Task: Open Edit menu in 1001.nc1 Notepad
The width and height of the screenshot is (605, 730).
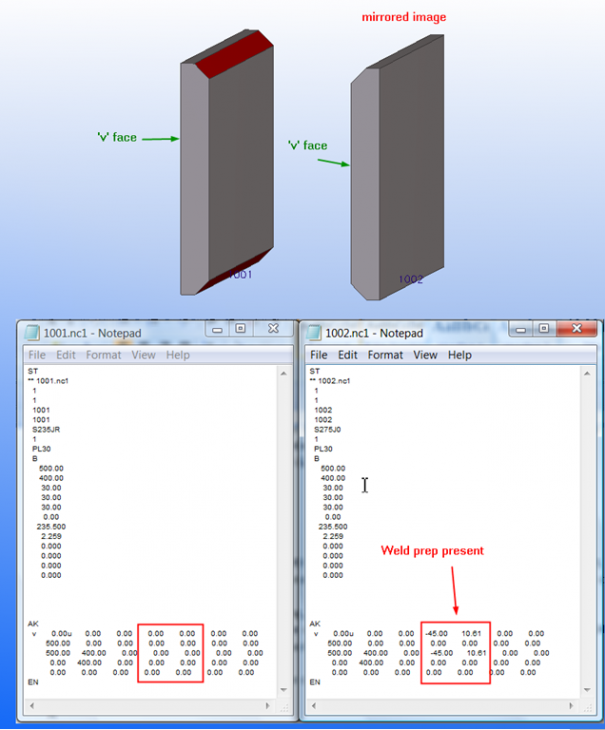Action: [x=66, y=355]
